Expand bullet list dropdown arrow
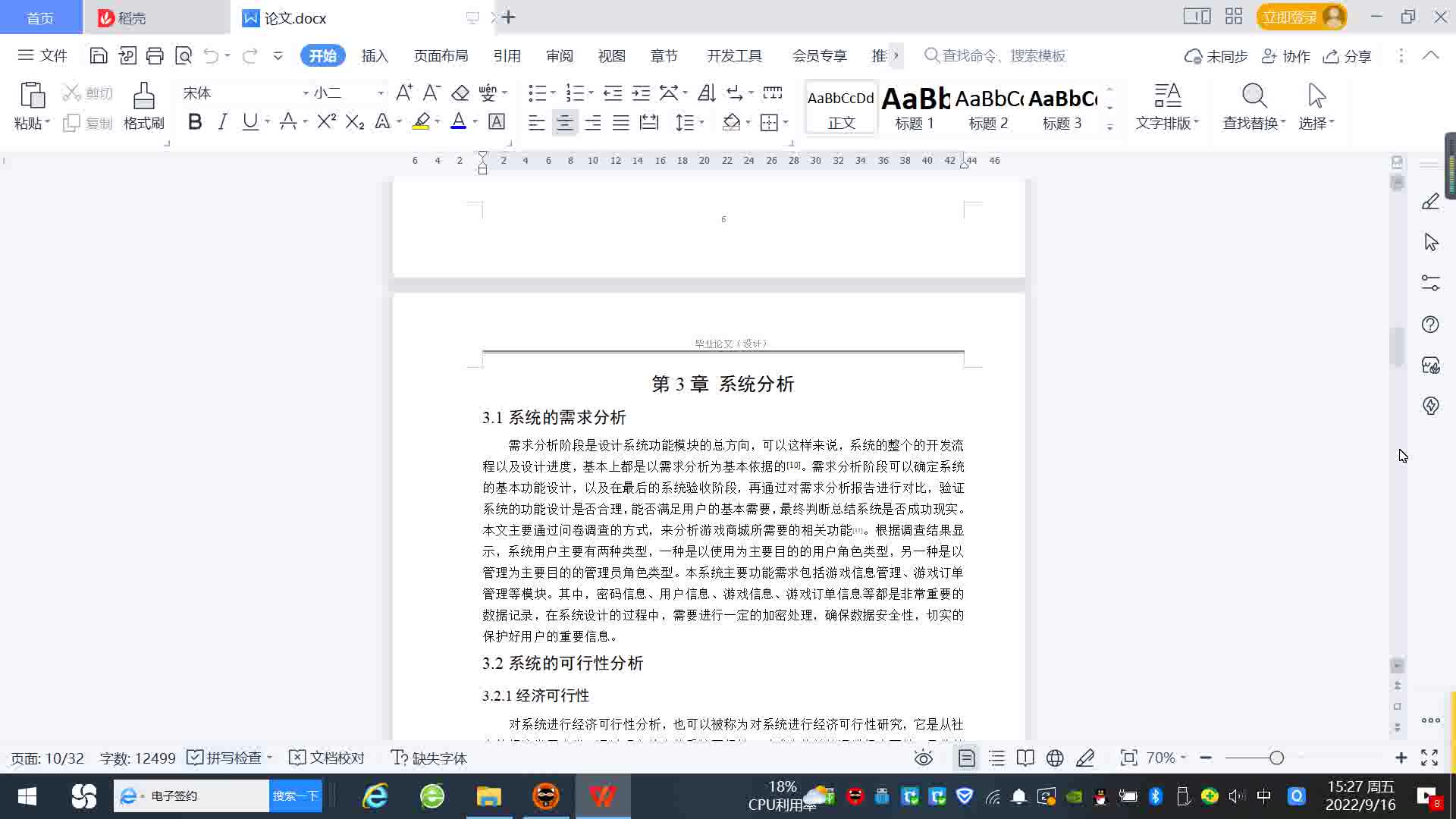Viewport: 1456px width, 819px height. [x=553, y=93]
